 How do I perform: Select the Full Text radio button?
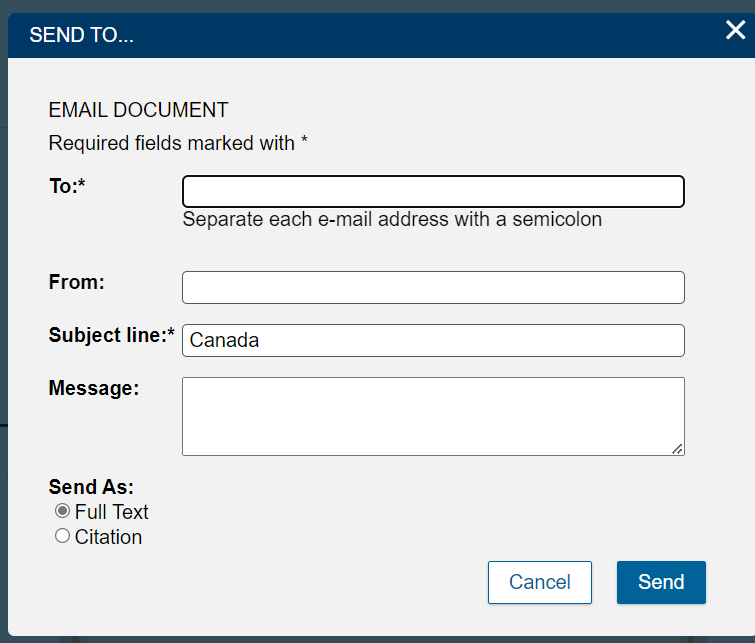62,511
